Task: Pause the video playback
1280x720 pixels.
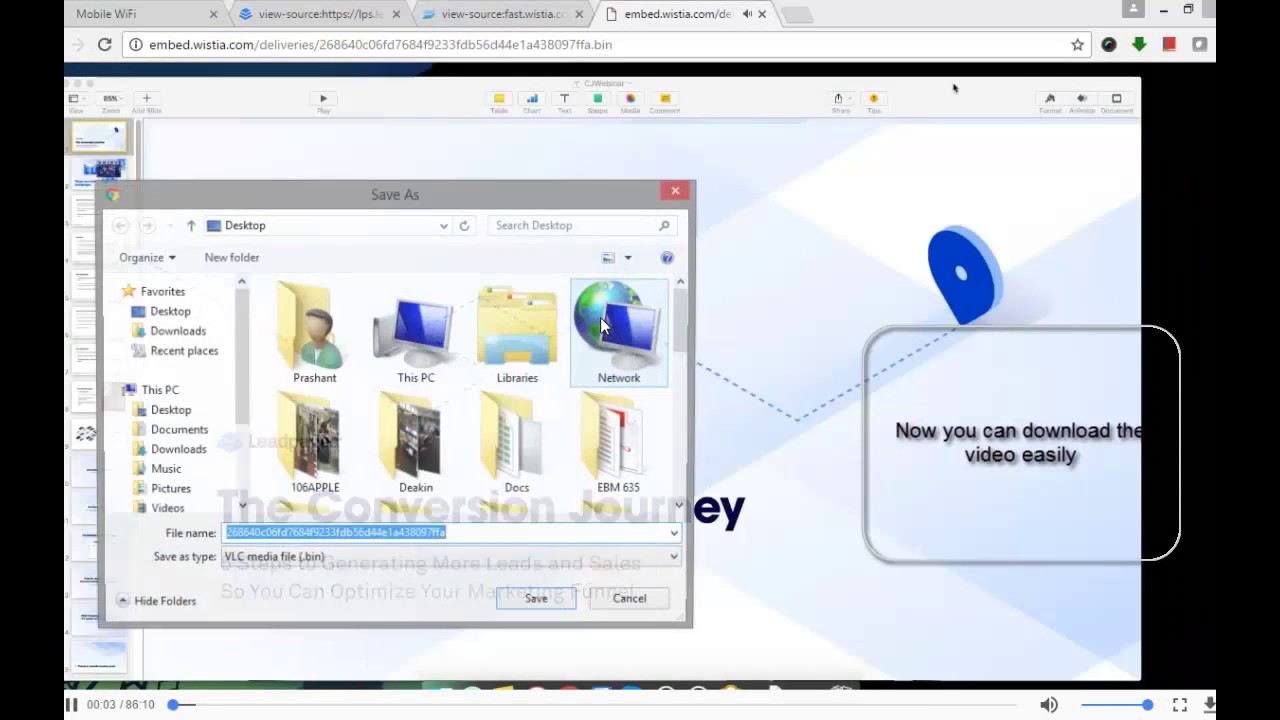Action: pyautogui.click(x=71, y=705)
